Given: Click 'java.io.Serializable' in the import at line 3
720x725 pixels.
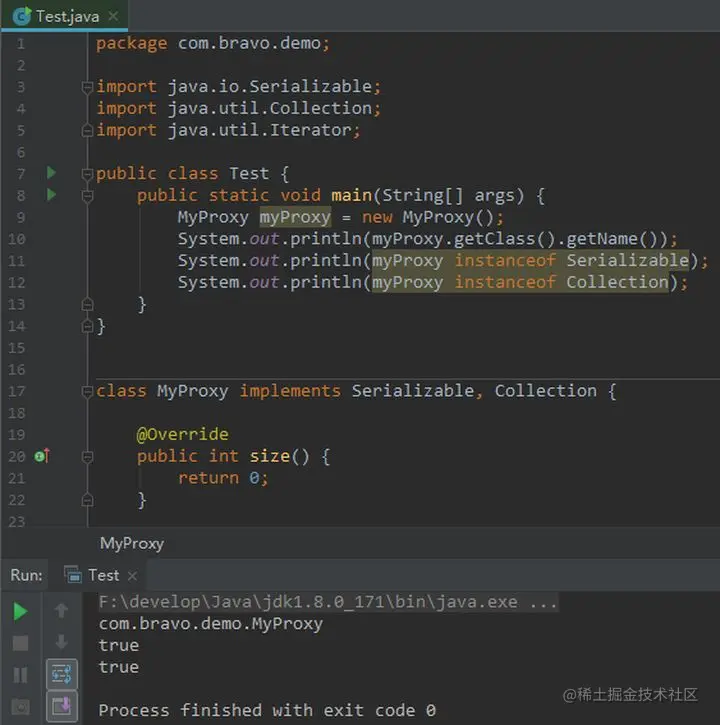Looking at the screenshot, I should 270,86.
